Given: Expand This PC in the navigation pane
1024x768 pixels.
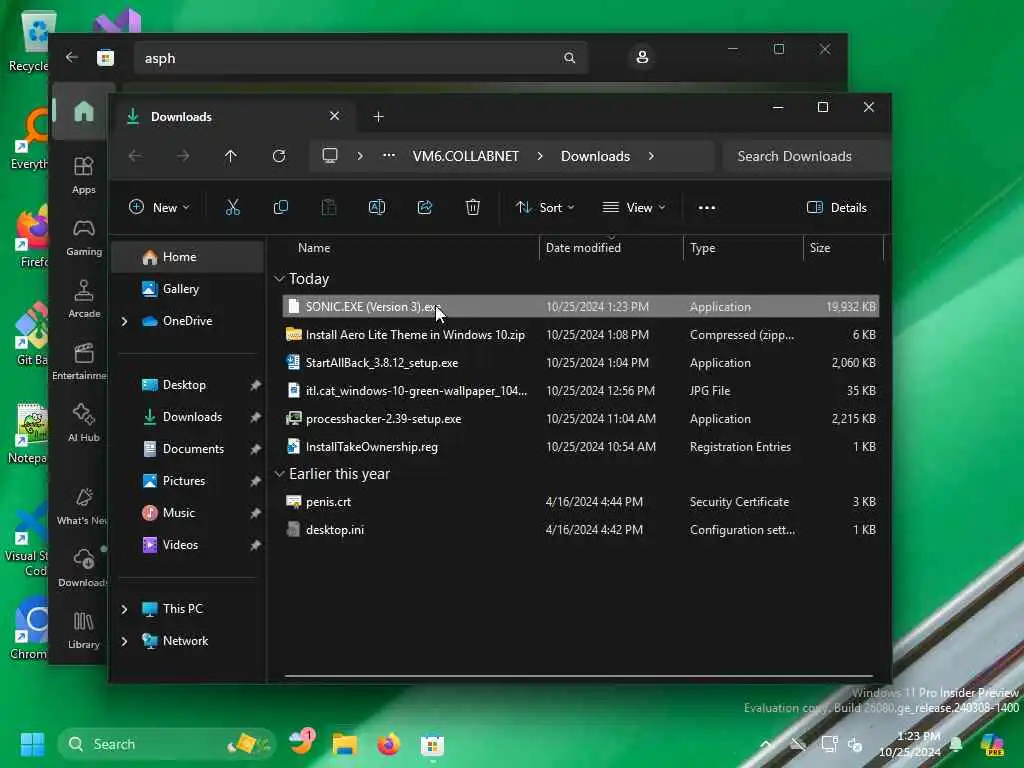Looking at the screenshot, I should coord(124,609).
